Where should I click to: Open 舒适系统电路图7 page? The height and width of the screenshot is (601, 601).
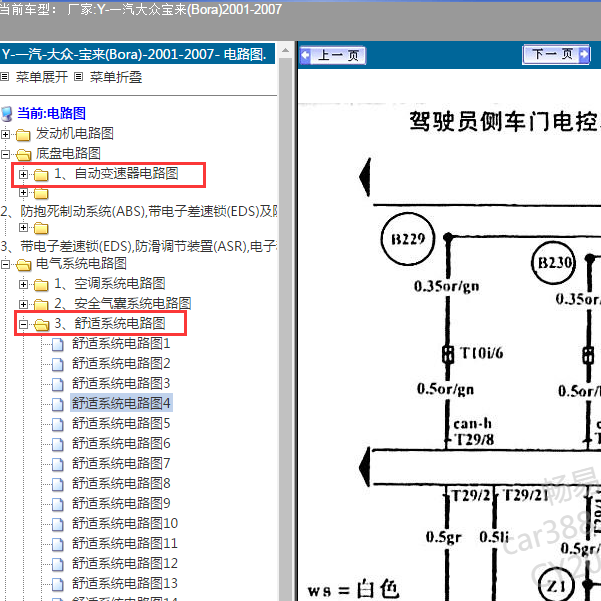point(121,463)
